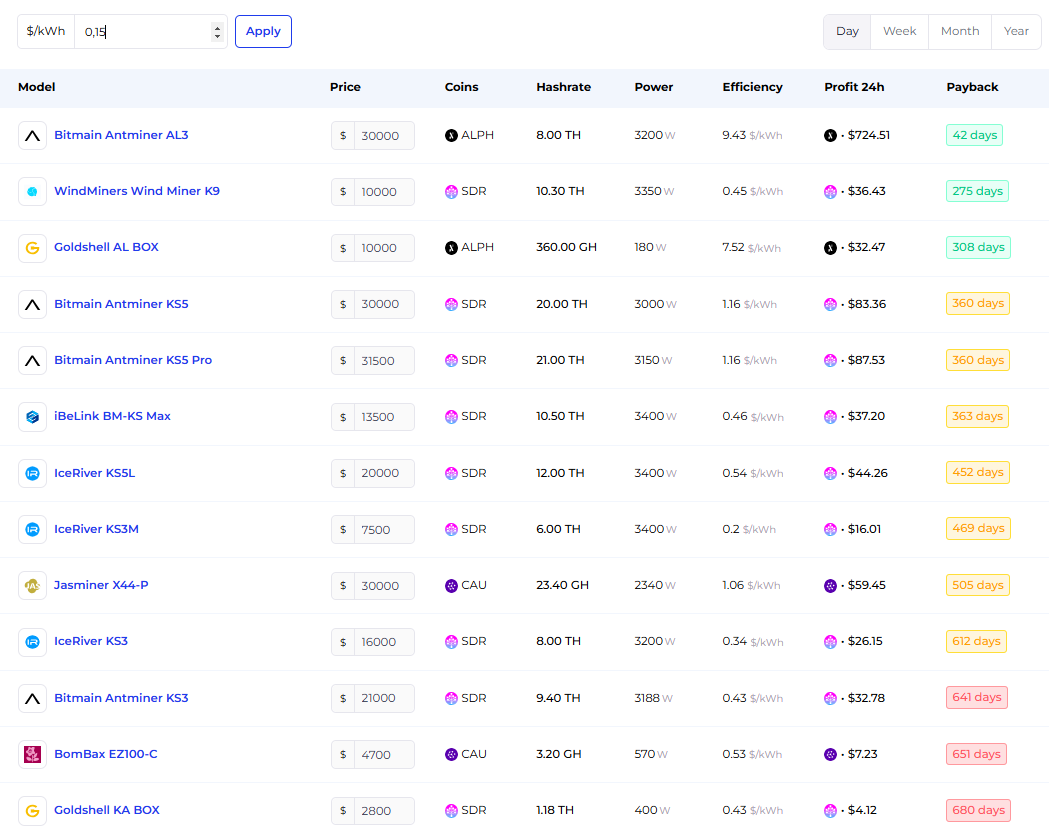The image size is (1049, 835).
Task: Increase the $/kWh value with the up stepper
Action: point(217,27)
